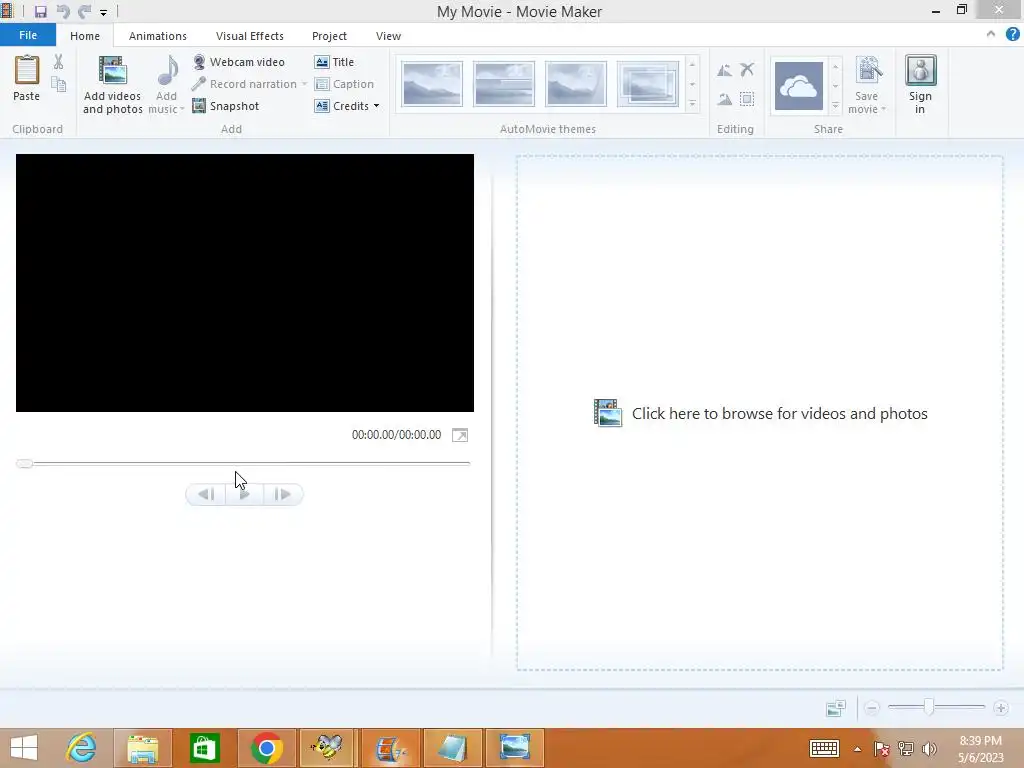Select third AutoMovie theme thumbnail
This screenshot has height=768, width=1024.
575,84
